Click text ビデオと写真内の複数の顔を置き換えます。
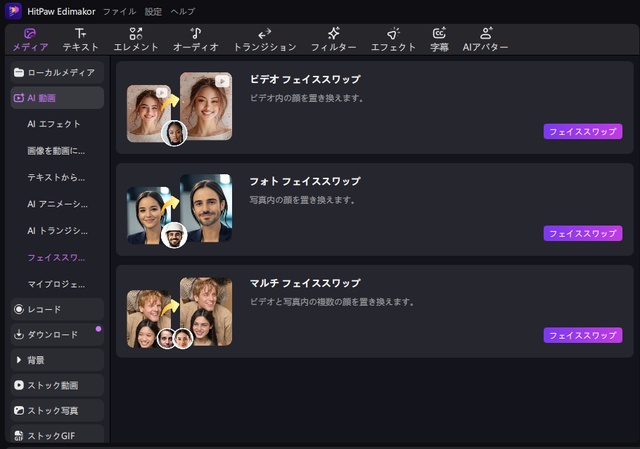Image resolution: width=640 pixels, height=449 pixels. (332, 302)
